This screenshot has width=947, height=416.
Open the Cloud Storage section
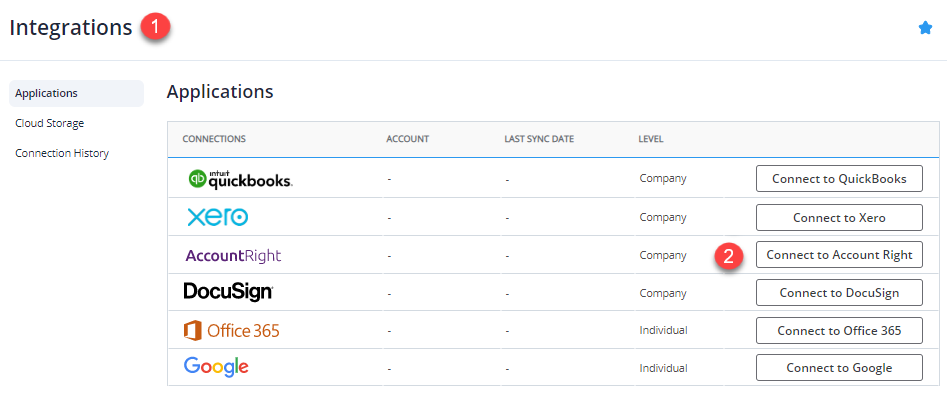click(50, 123)
